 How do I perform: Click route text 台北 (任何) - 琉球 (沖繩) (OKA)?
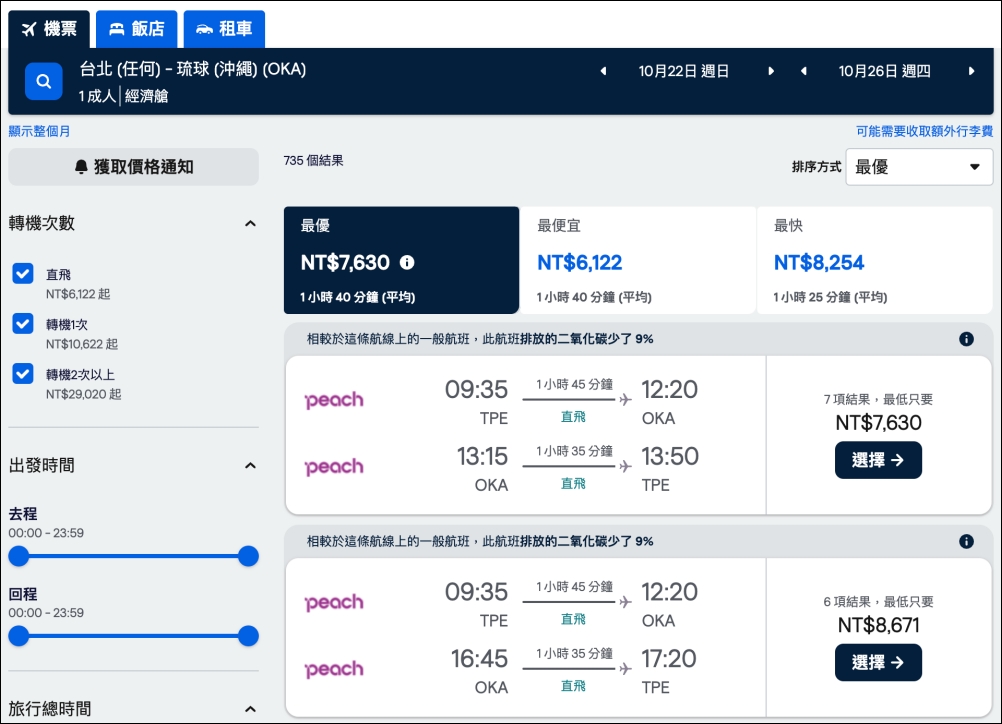tap(192, 69)
